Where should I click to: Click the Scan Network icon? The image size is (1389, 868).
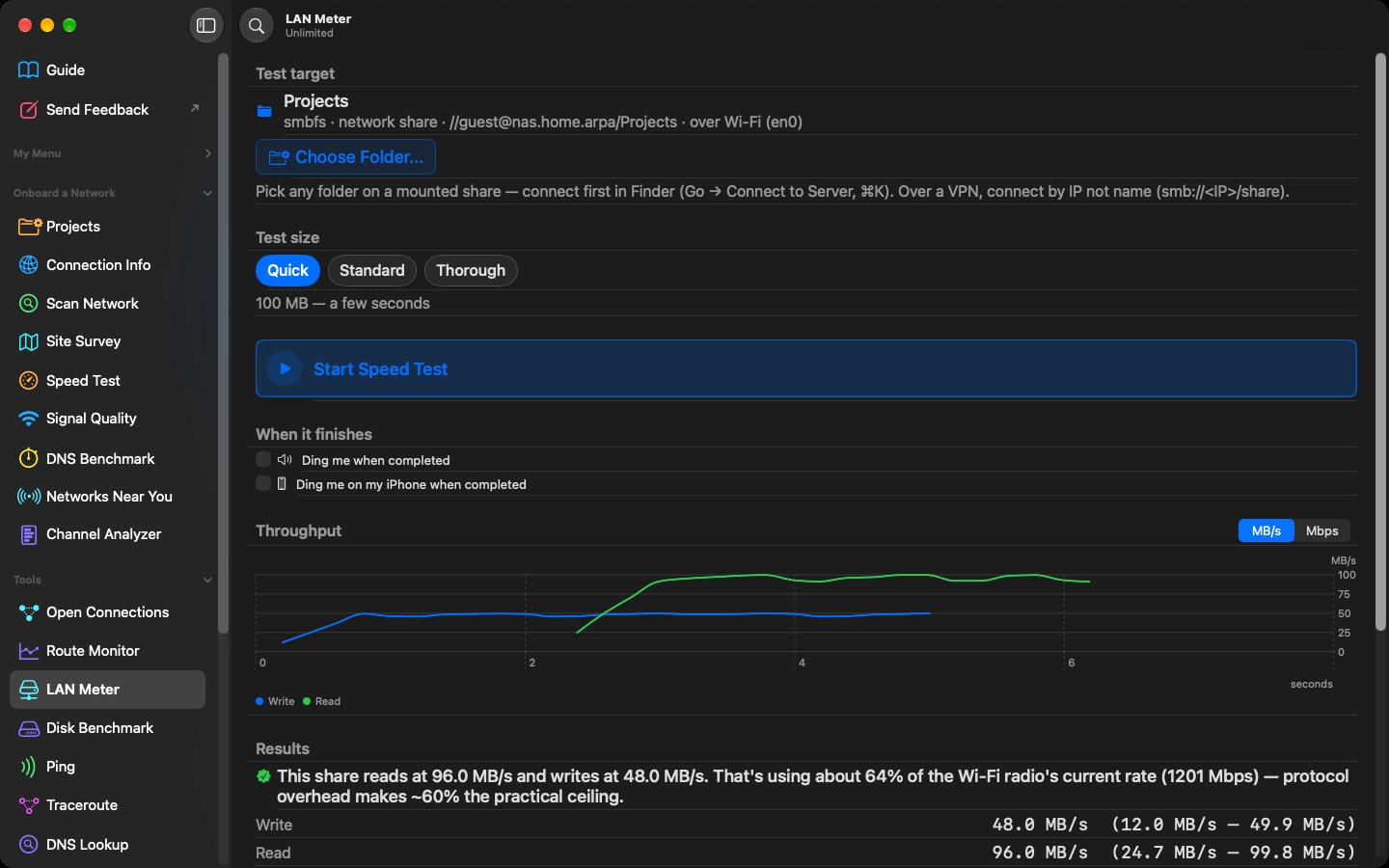29,304
